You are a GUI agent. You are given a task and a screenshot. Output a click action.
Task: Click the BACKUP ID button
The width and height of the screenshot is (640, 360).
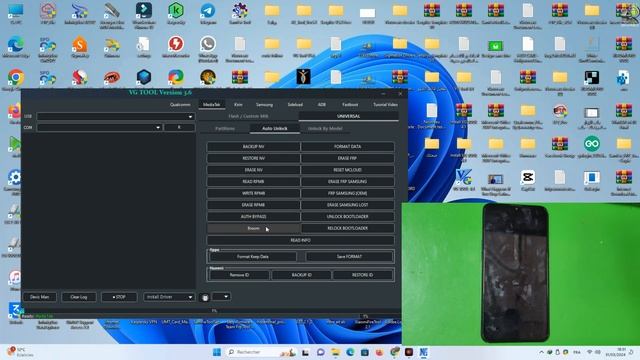click(302, 275)
